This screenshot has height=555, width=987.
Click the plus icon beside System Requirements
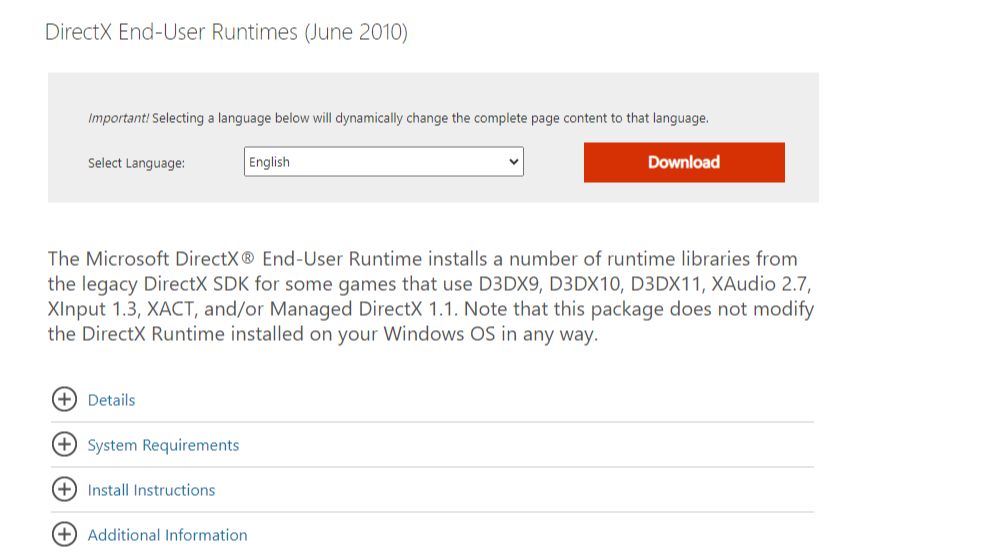click(64, 444)
